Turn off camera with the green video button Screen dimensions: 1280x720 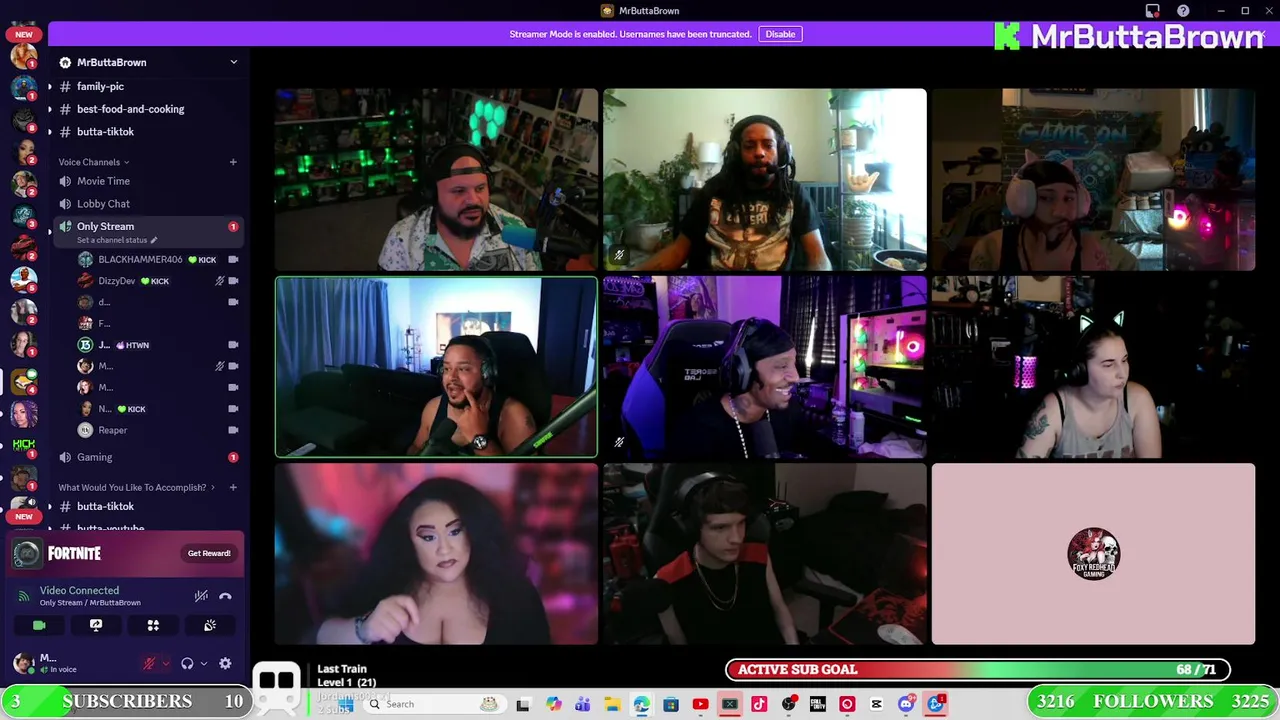pyautogui.click(x=39, y=625)
